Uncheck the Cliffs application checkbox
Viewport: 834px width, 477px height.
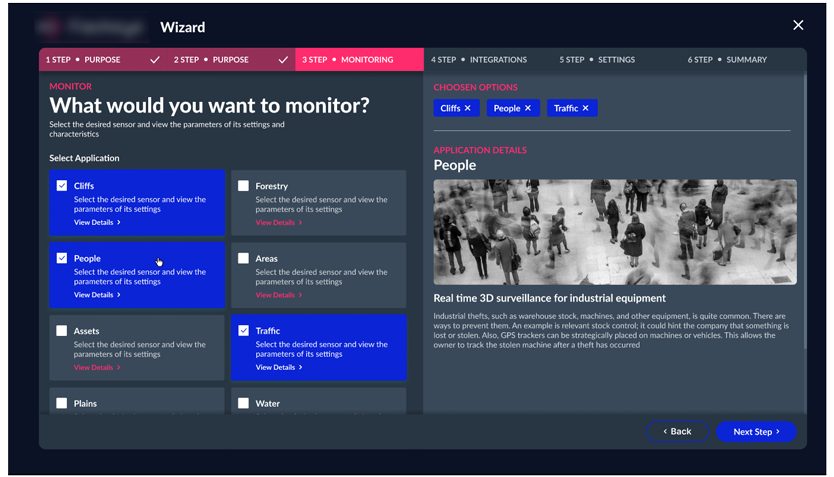point(62,186)
